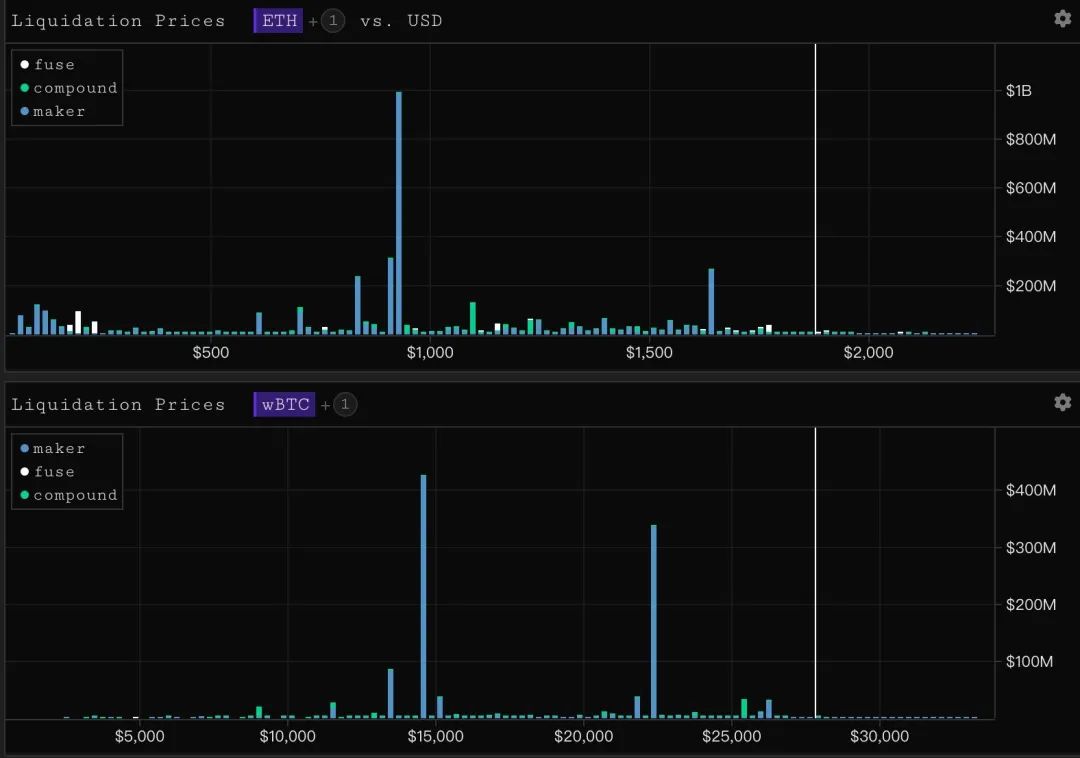Click the $100M y-axis label
Image resolution: width=1080 pixels, height=758 pixels.
tap(1029, 662)
